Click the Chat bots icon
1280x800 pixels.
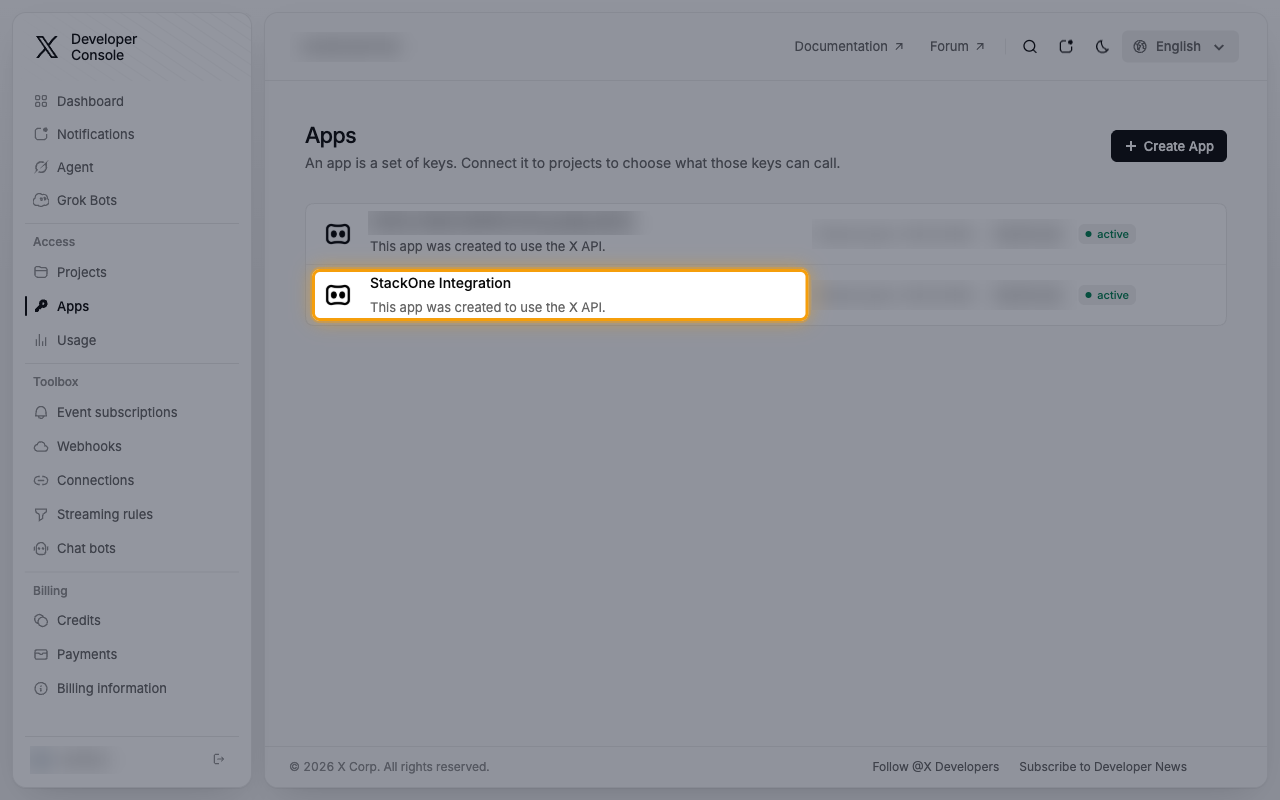[41, 548]
